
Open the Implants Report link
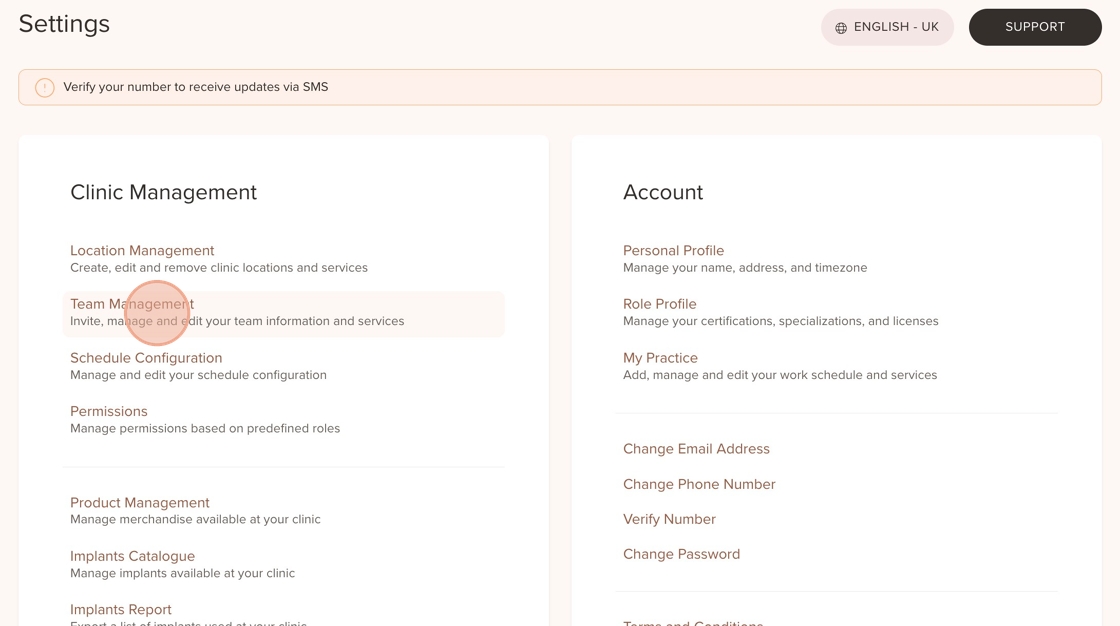coord(121,610)
